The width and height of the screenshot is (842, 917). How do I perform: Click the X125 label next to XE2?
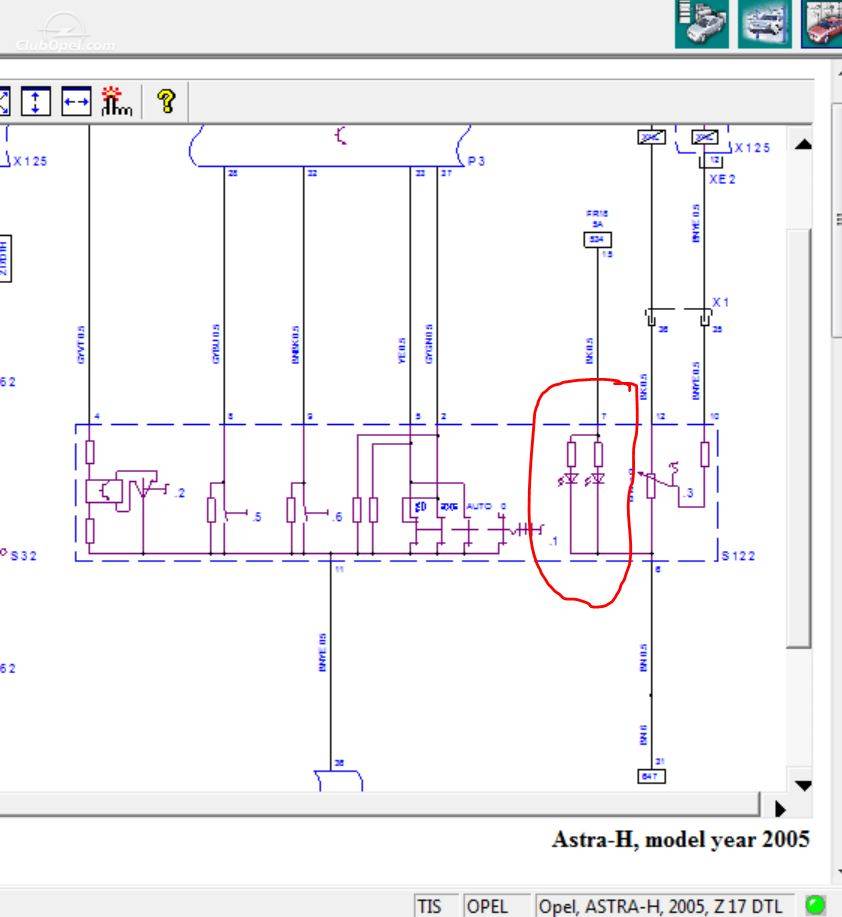[x=753, y=147]
